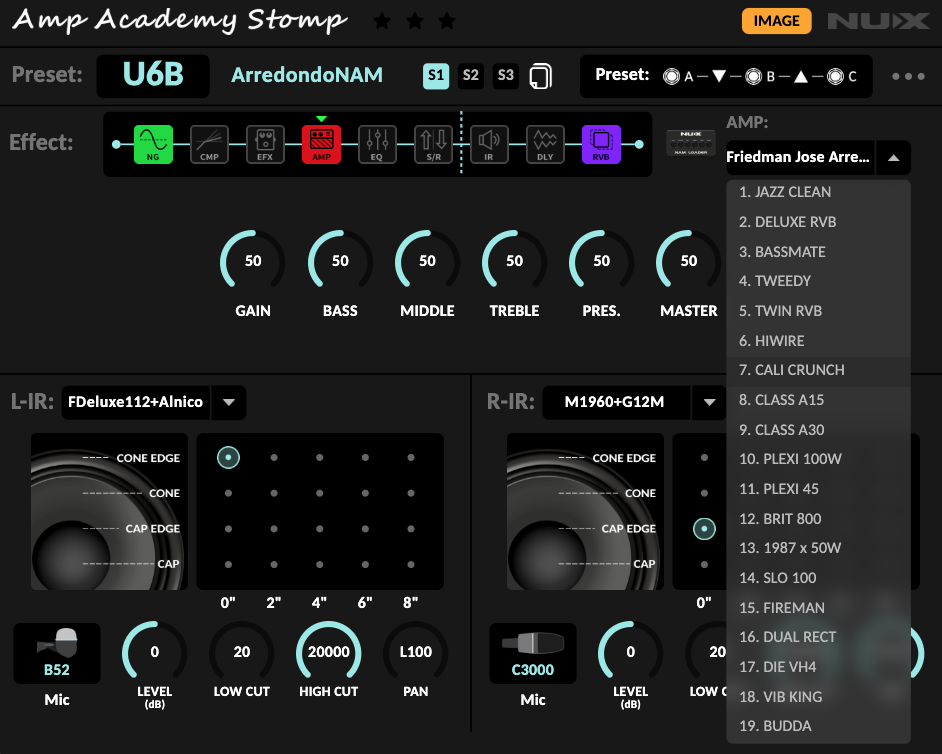Choose 7. CALI CRUNCH amp

click(x=818, y=370)
